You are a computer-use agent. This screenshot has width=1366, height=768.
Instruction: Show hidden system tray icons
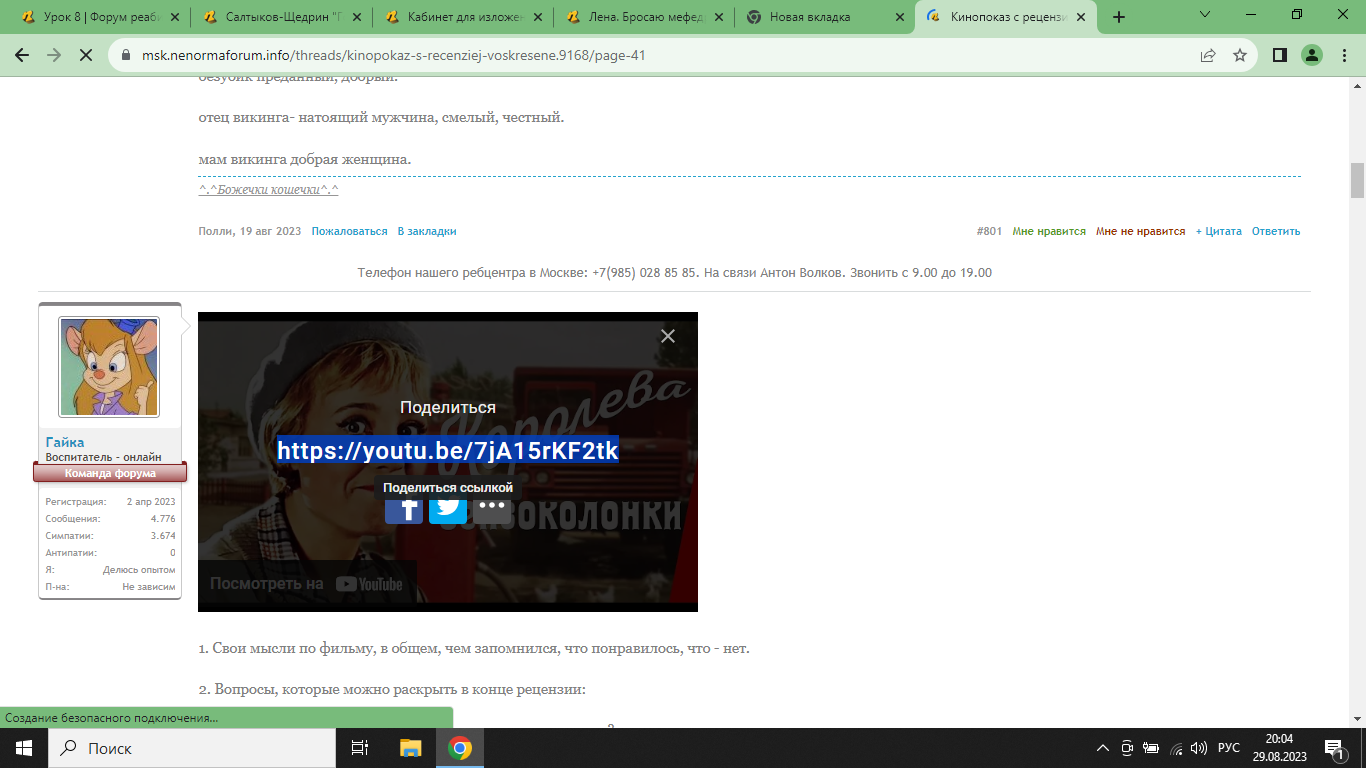(x=1103, y=748)
